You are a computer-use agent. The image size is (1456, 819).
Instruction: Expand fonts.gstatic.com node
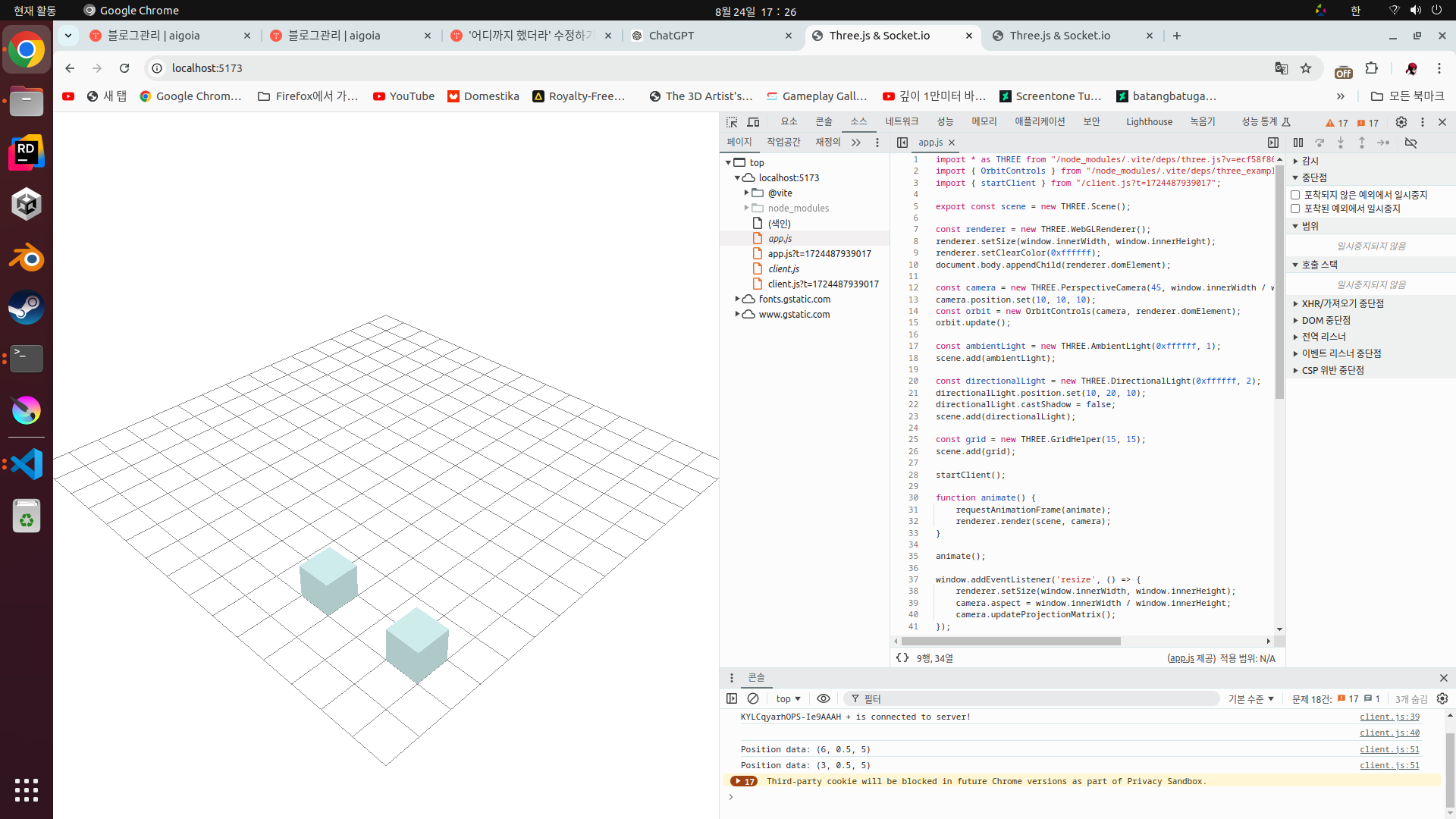click(737, 299)
